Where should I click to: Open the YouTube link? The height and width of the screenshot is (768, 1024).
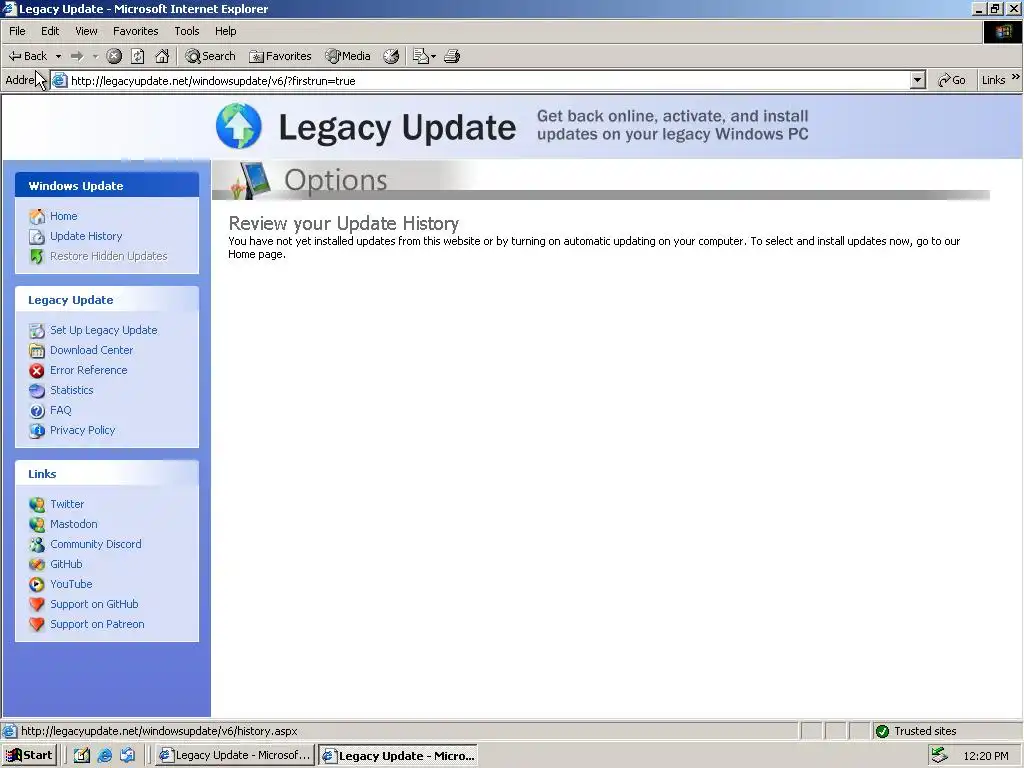click(x=71, y=584)
